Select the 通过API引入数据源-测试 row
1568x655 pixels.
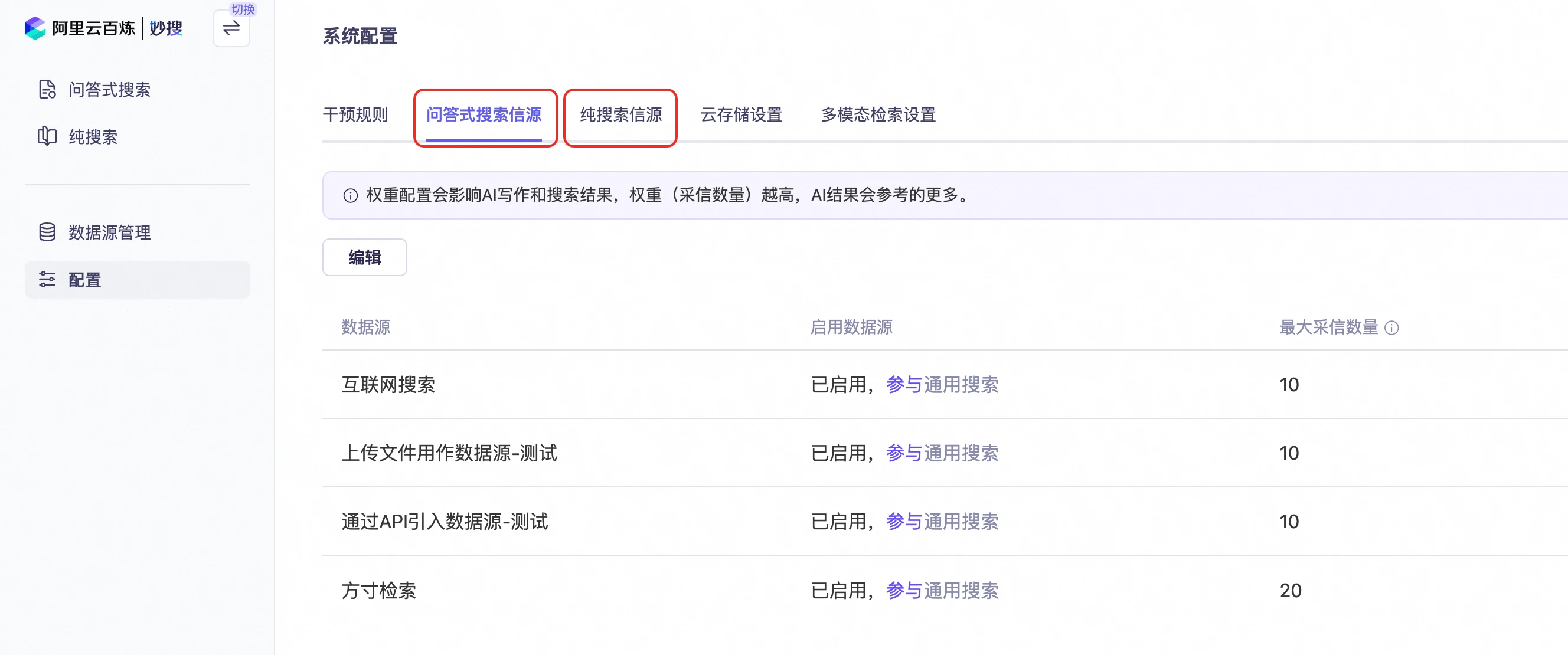coord(445,521)
